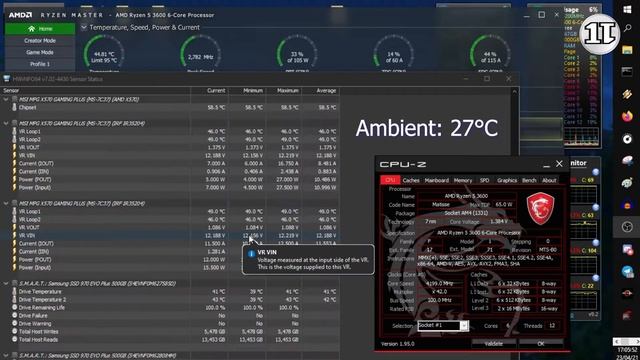Click the HWiNFO scrollbar up arrow

(x=514, y=91)
